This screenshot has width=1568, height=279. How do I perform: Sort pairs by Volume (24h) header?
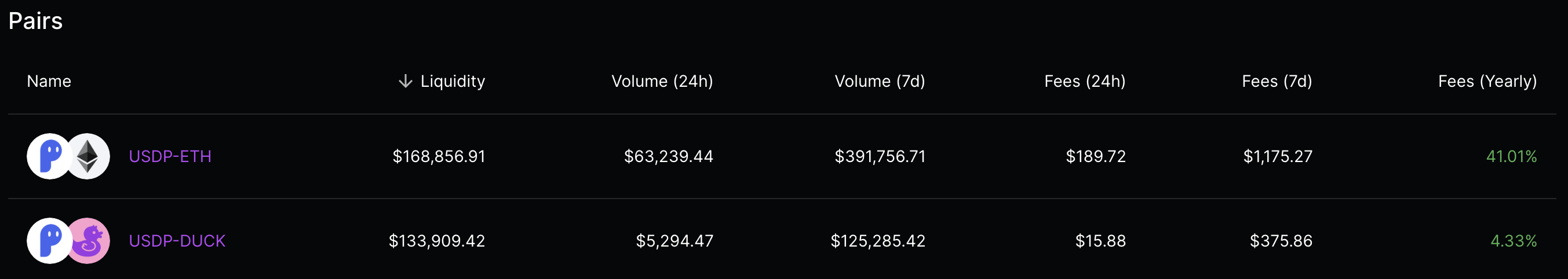662,82
